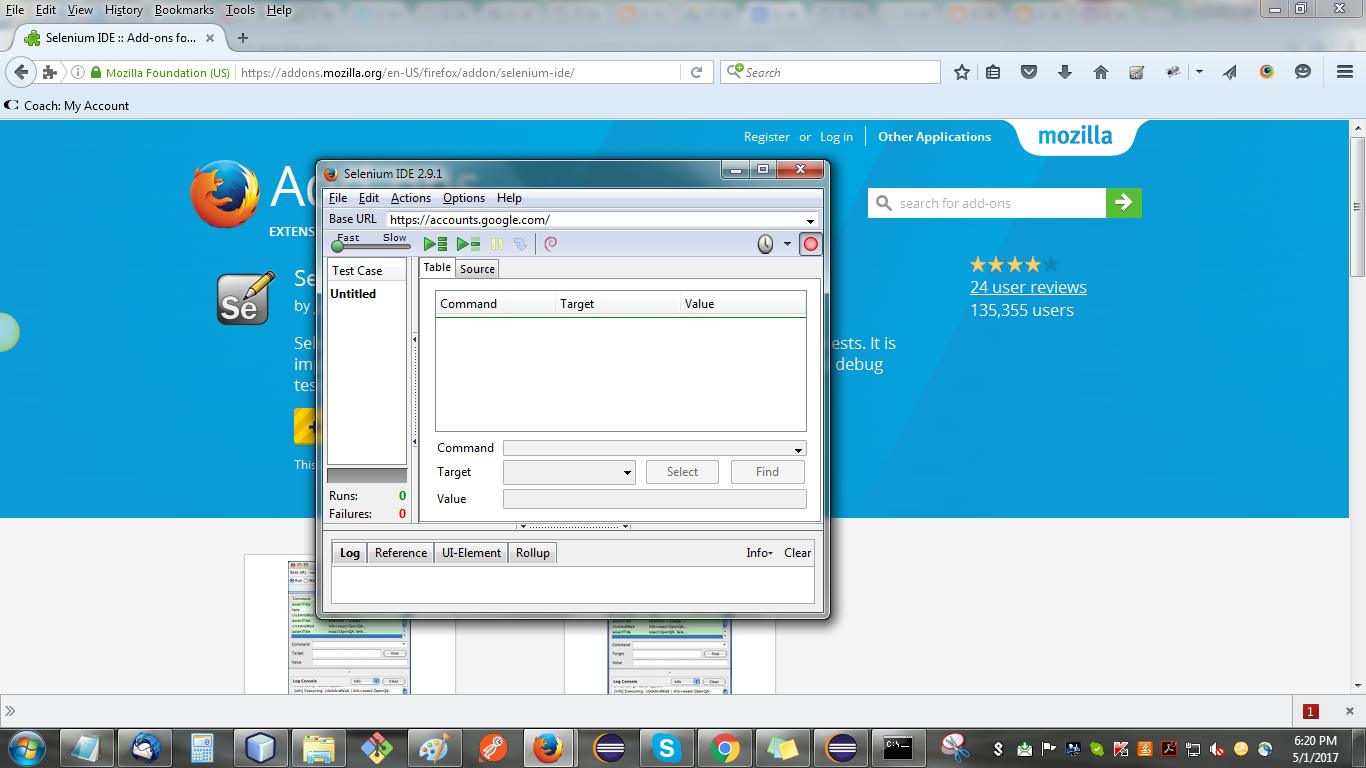Switch to the Source tab
Image resolution: width=1366 pixels, height=768 pixels.
point(477,269)
